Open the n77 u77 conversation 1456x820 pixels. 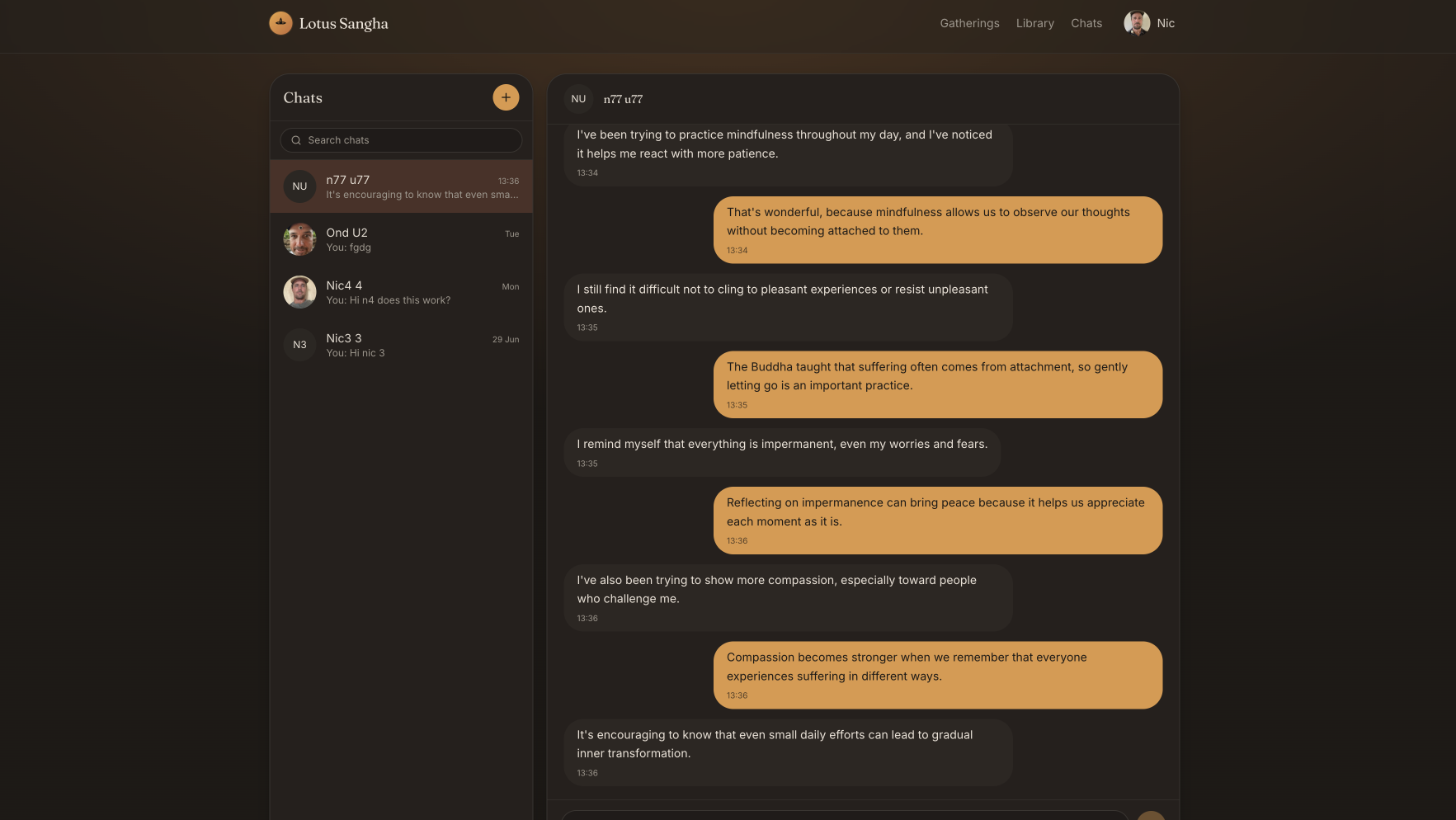pos(401,186)
